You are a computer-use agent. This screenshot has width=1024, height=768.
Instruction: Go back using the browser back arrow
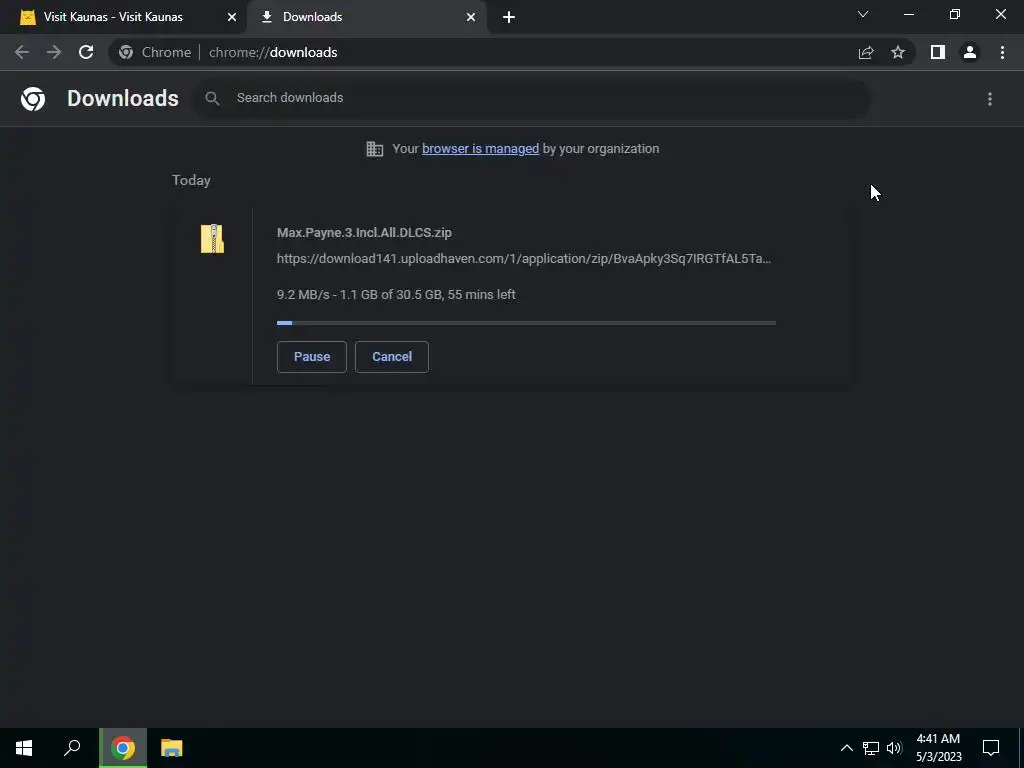[x=22, y=52]
